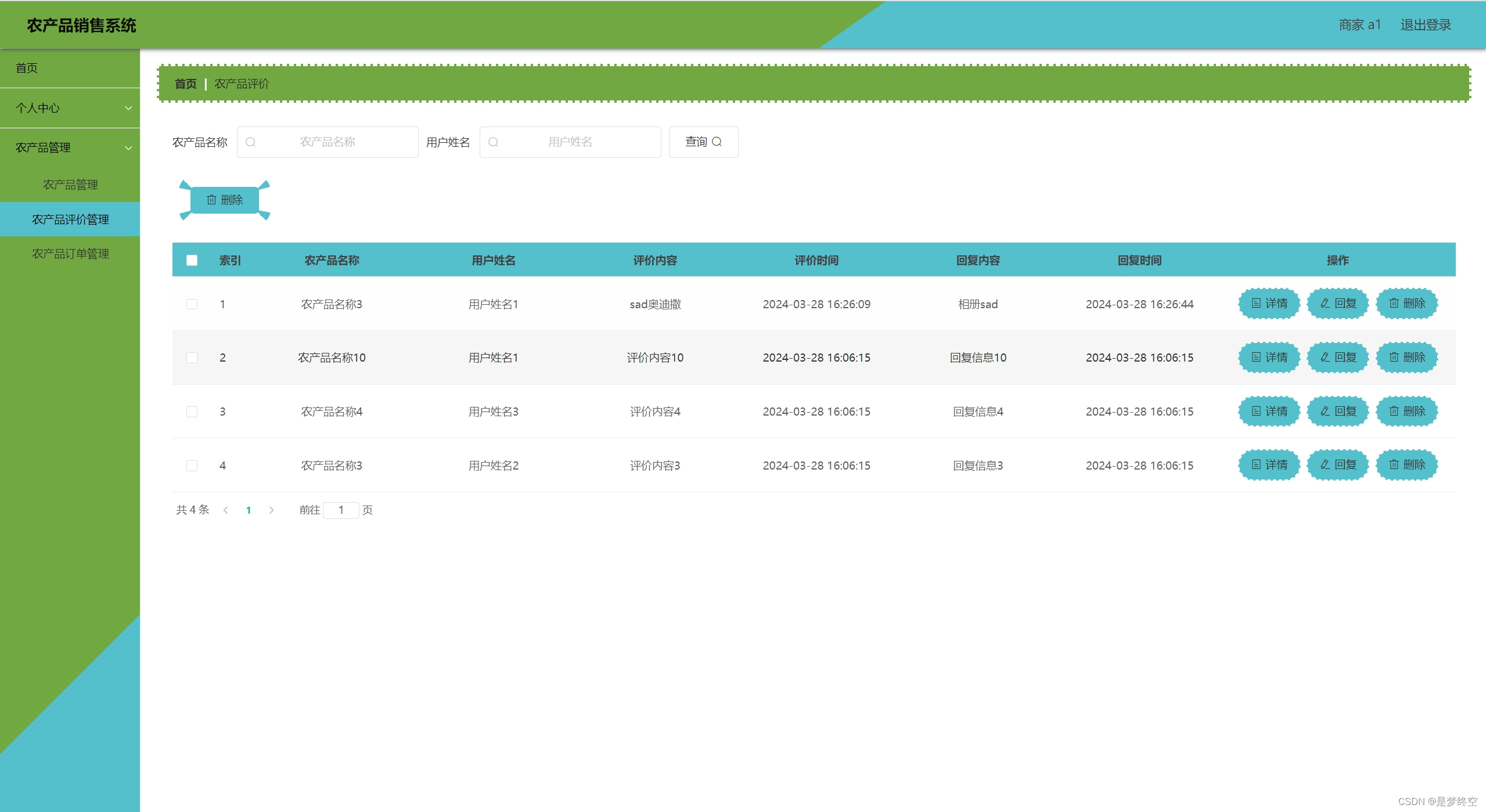1486x812 pixels.
Task: Click the 索引 column header
Action: click(x=230, y=260)
